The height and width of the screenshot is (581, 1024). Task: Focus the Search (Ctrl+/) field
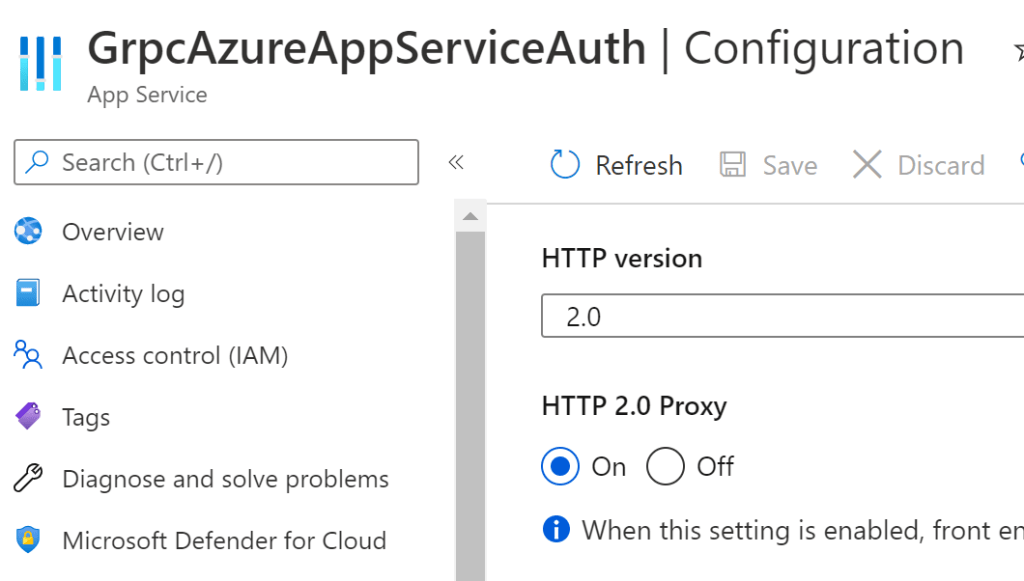pos(216,162)
